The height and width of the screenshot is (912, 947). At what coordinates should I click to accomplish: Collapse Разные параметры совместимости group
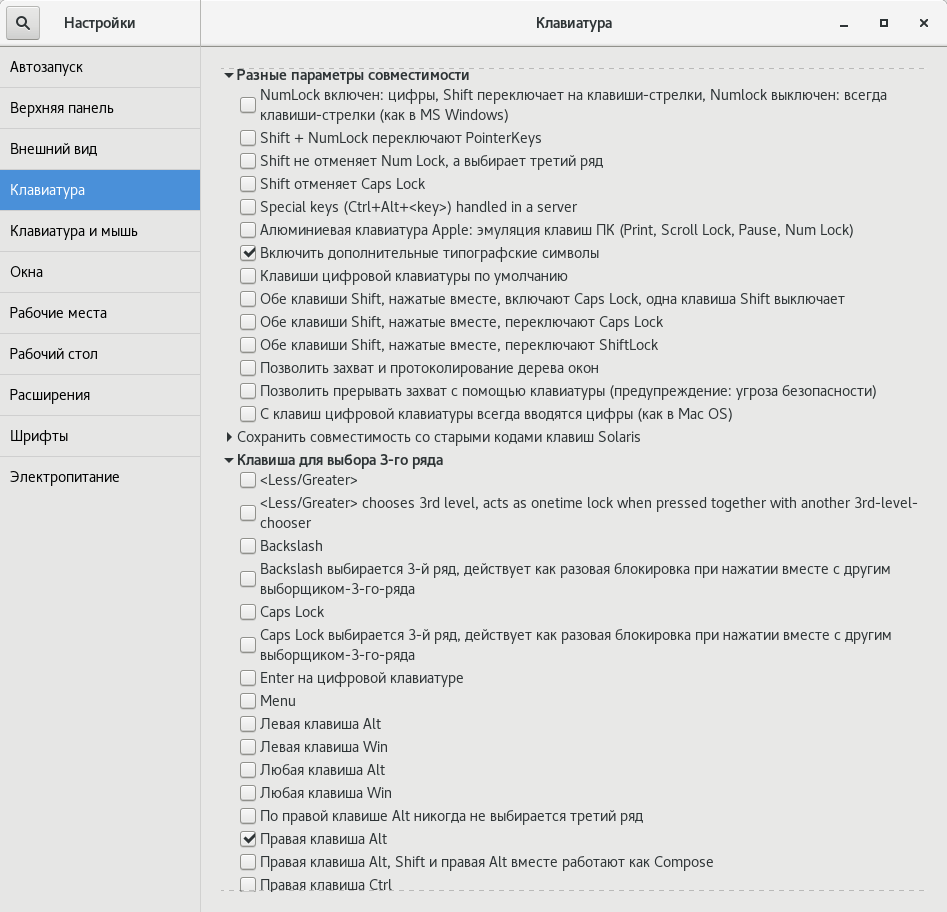click(229, 75)
